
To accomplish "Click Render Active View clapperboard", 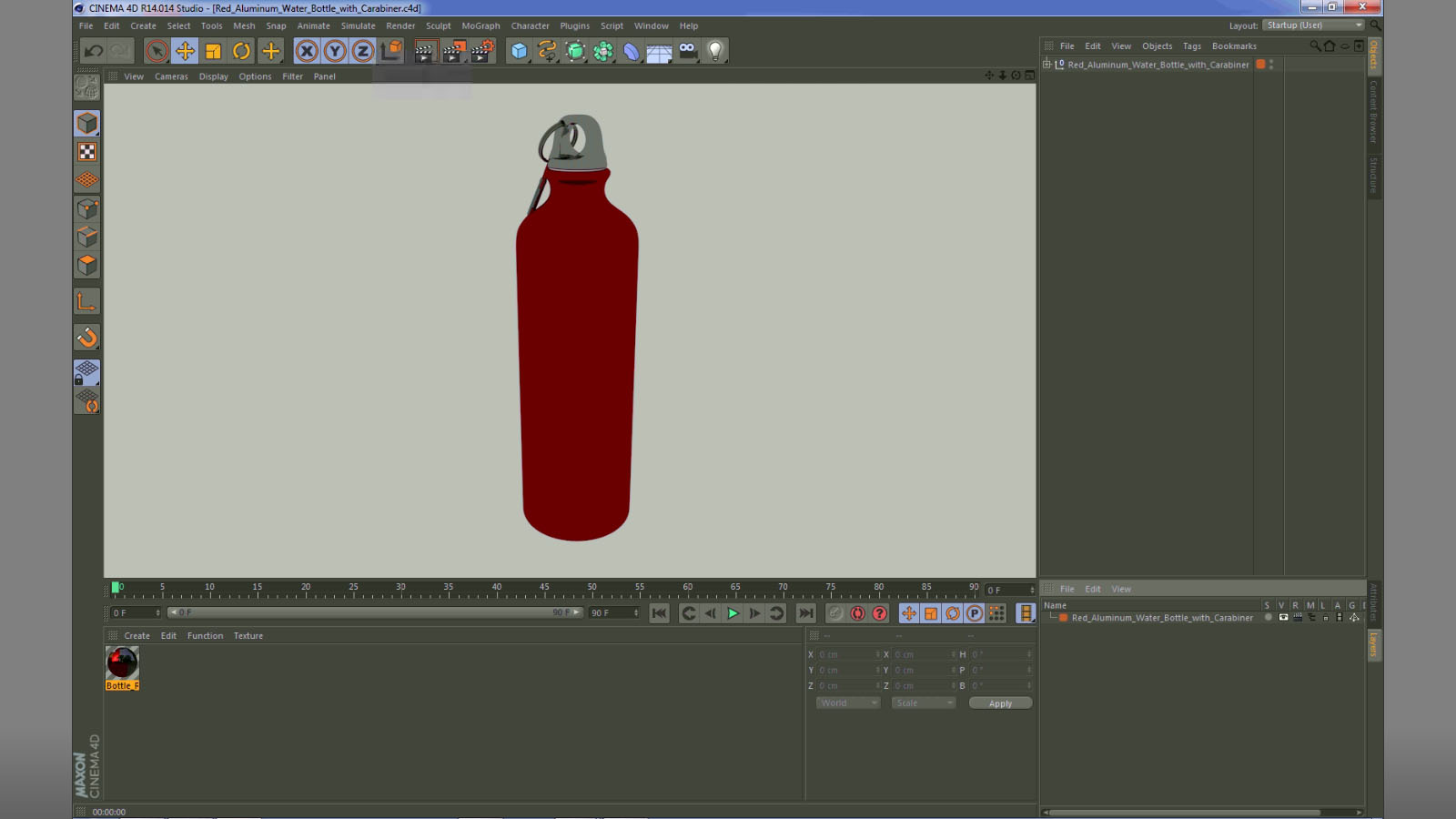I will pyautogui.click(x=424, y=51).
